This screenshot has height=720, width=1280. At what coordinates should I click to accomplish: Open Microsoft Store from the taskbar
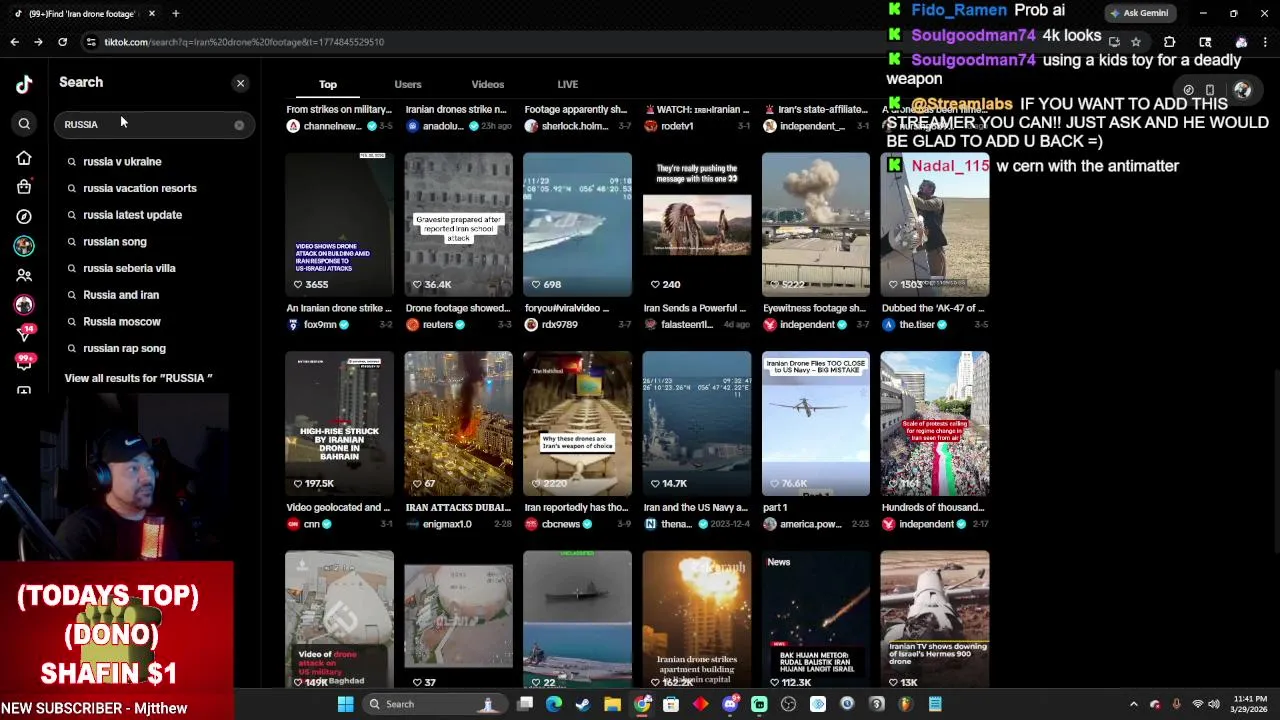(x=671, y=704)
